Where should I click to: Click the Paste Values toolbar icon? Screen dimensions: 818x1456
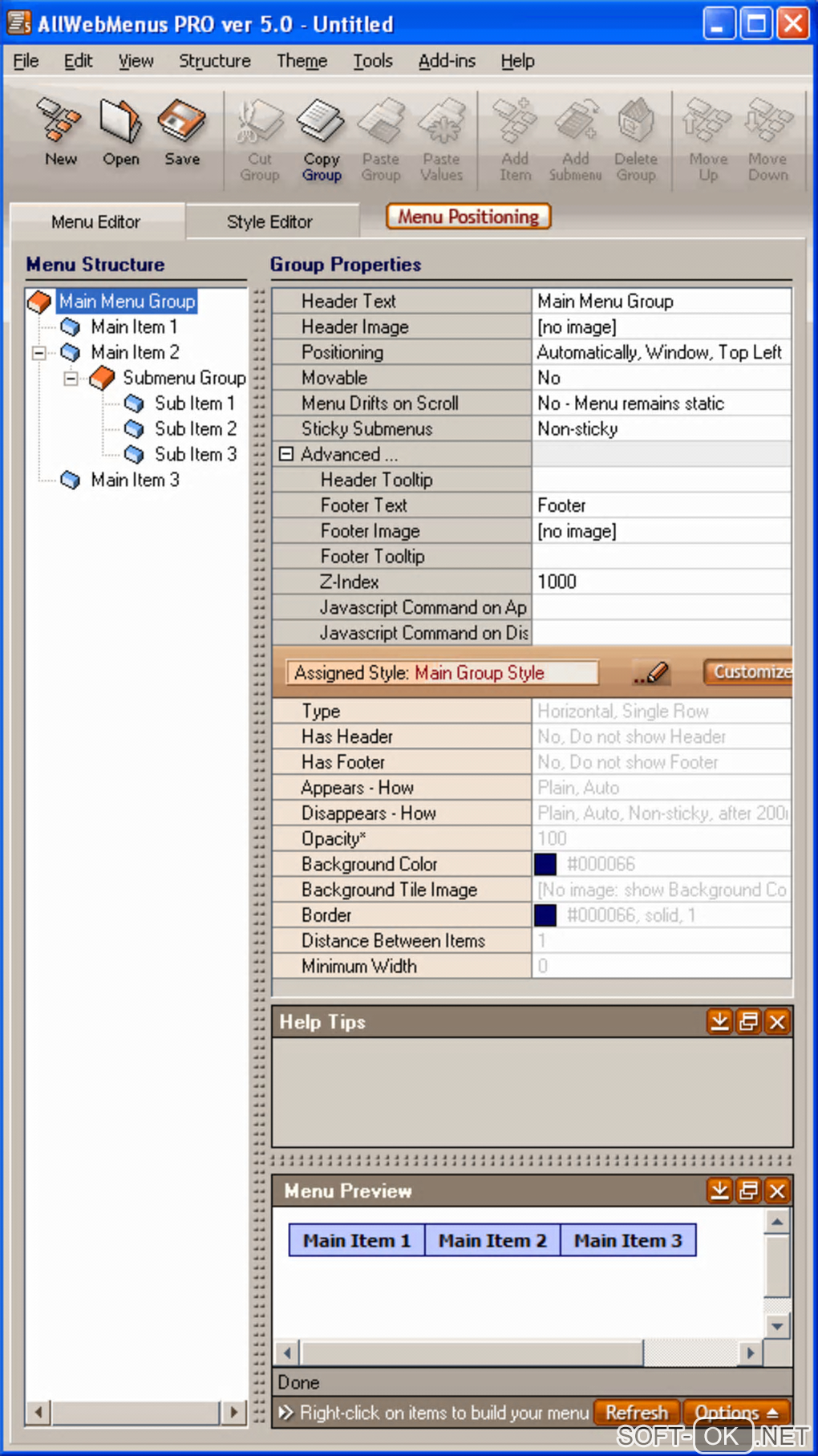[442, 140]
